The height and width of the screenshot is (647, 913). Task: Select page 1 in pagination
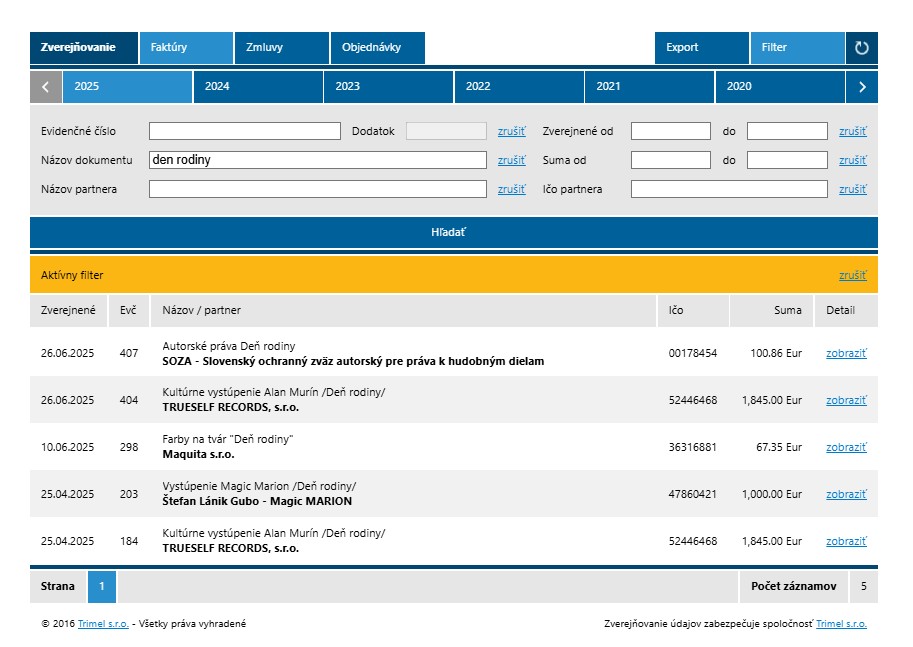pyautogui.click(x=102, y=586)
